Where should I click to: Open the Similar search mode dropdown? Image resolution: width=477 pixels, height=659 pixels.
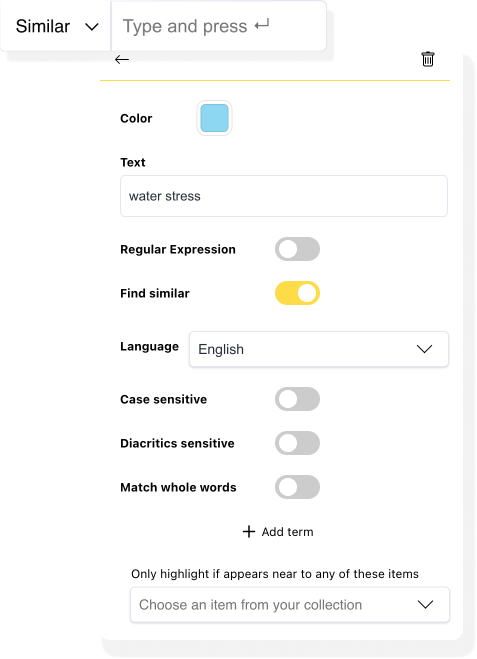[x=55, y=26]
